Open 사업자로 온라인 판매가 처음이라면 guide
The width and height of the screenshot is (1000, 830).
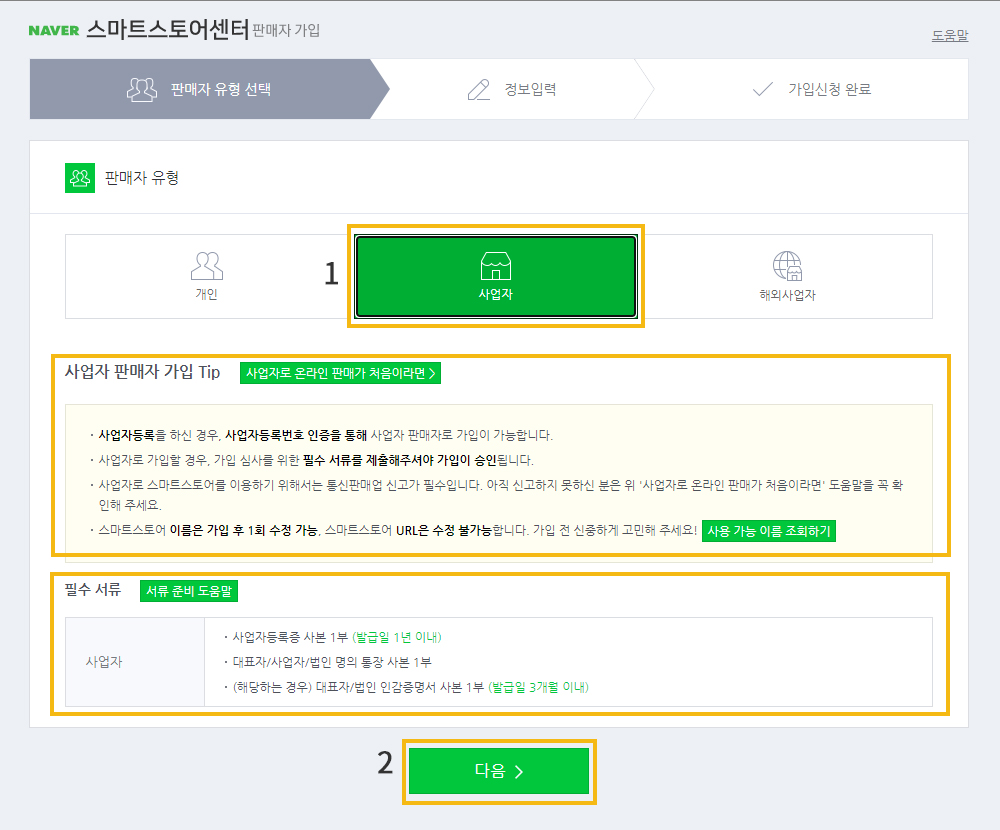pyautogui.click(x=340, y=373)
